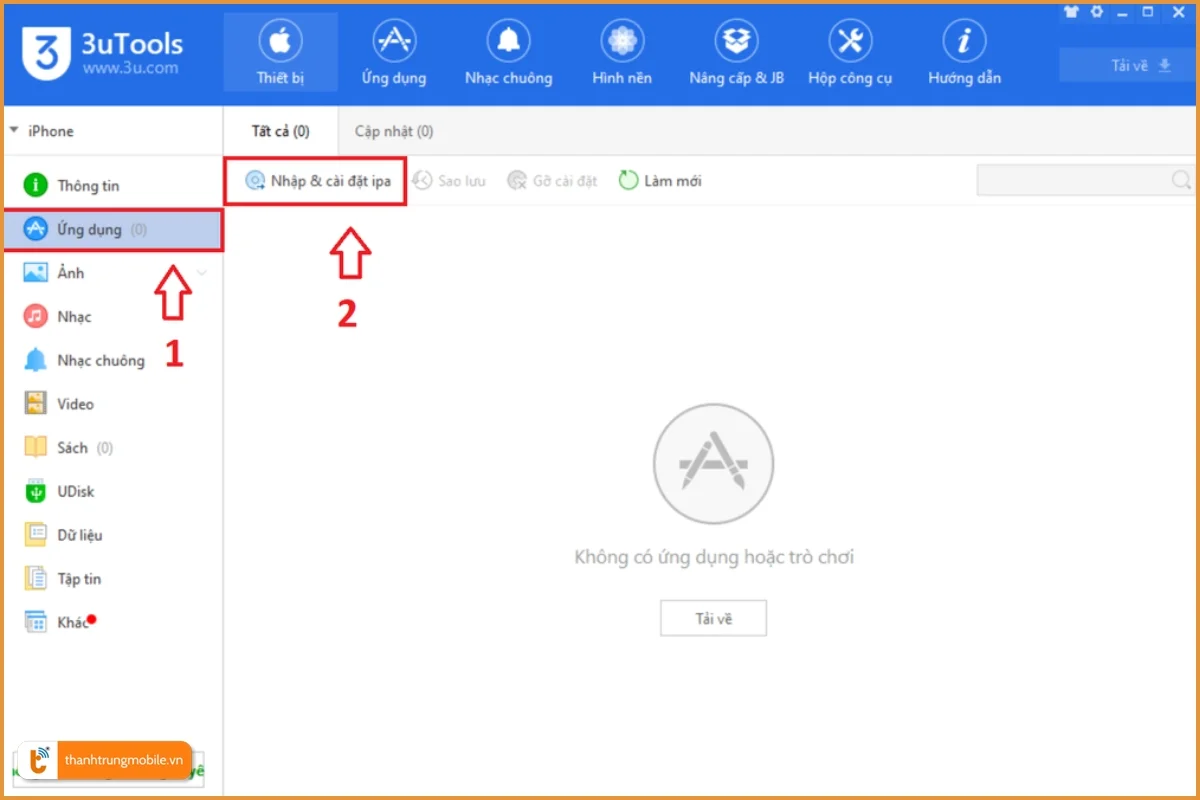Open the settings gear dropdown

pyautogui.click(x=1096, y=13)
